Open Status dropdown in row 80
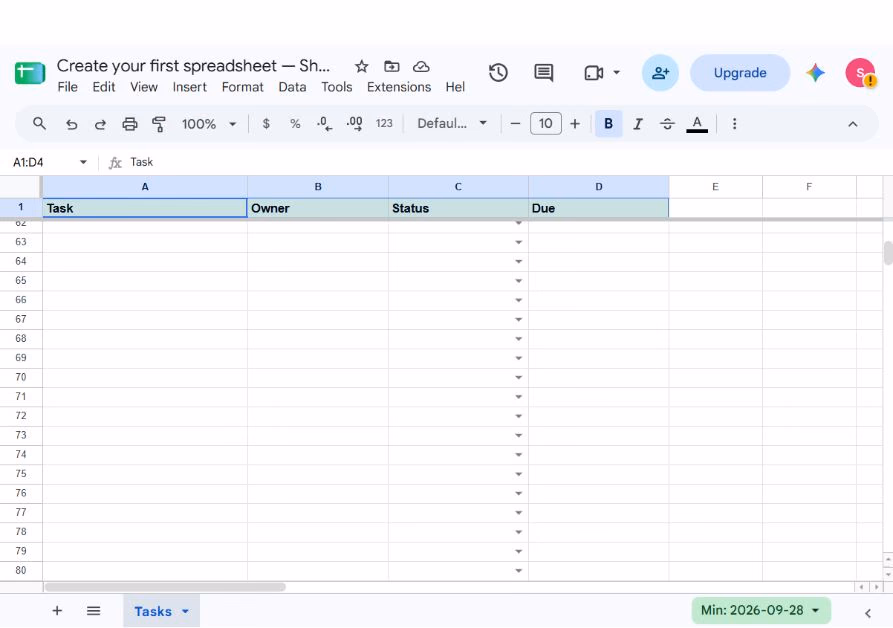This screenshot has height=628, width=893. [518, 570]
